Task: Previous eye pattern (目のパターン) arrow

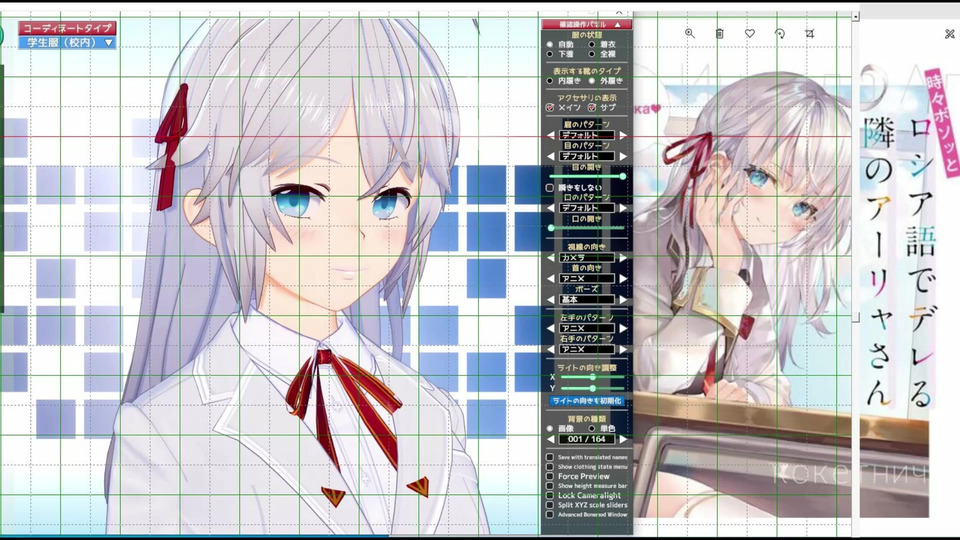Action: pyautogui.click(x=550, y=156)
